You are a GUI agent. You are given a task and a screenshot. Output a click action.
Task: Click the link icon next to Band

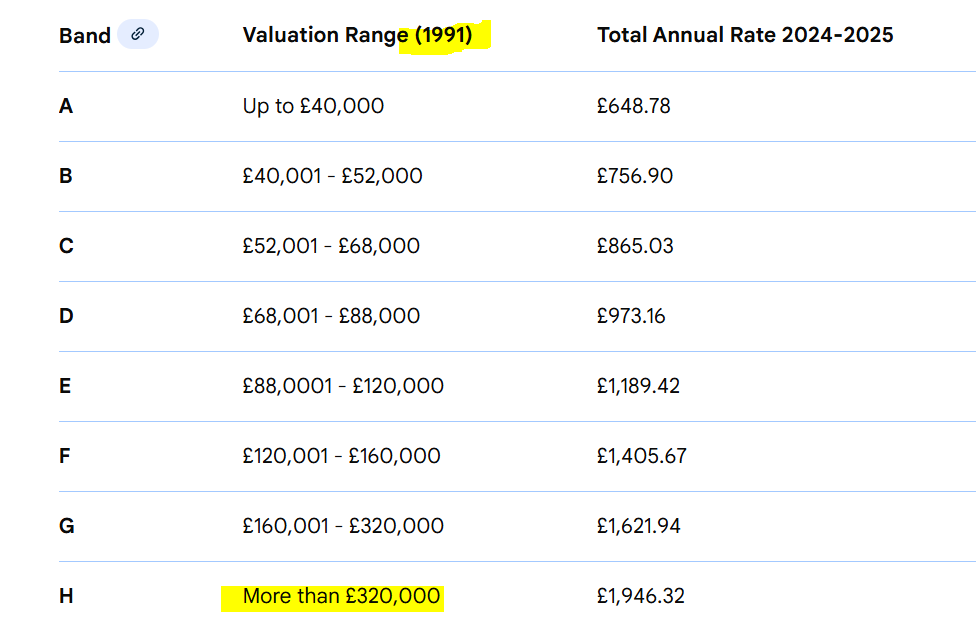click(138, 34)
